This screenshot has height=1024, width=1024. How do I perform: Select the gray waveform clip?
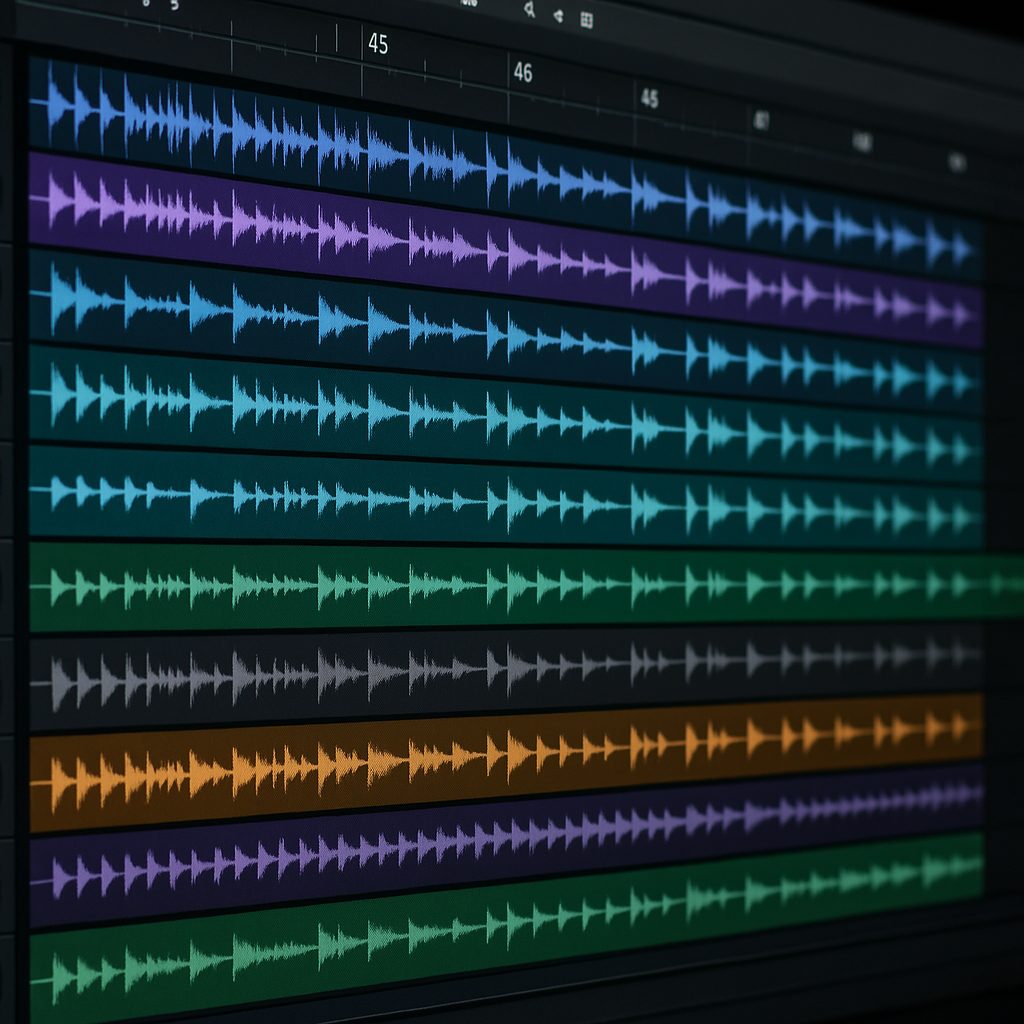click(x=400, y=670)
